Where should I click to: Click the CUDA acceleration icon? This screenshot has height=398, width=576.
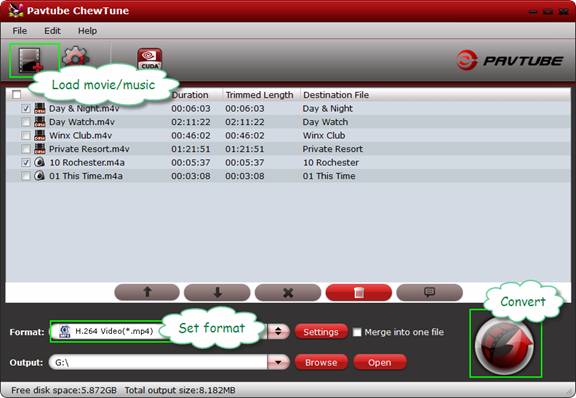[150, 59]
